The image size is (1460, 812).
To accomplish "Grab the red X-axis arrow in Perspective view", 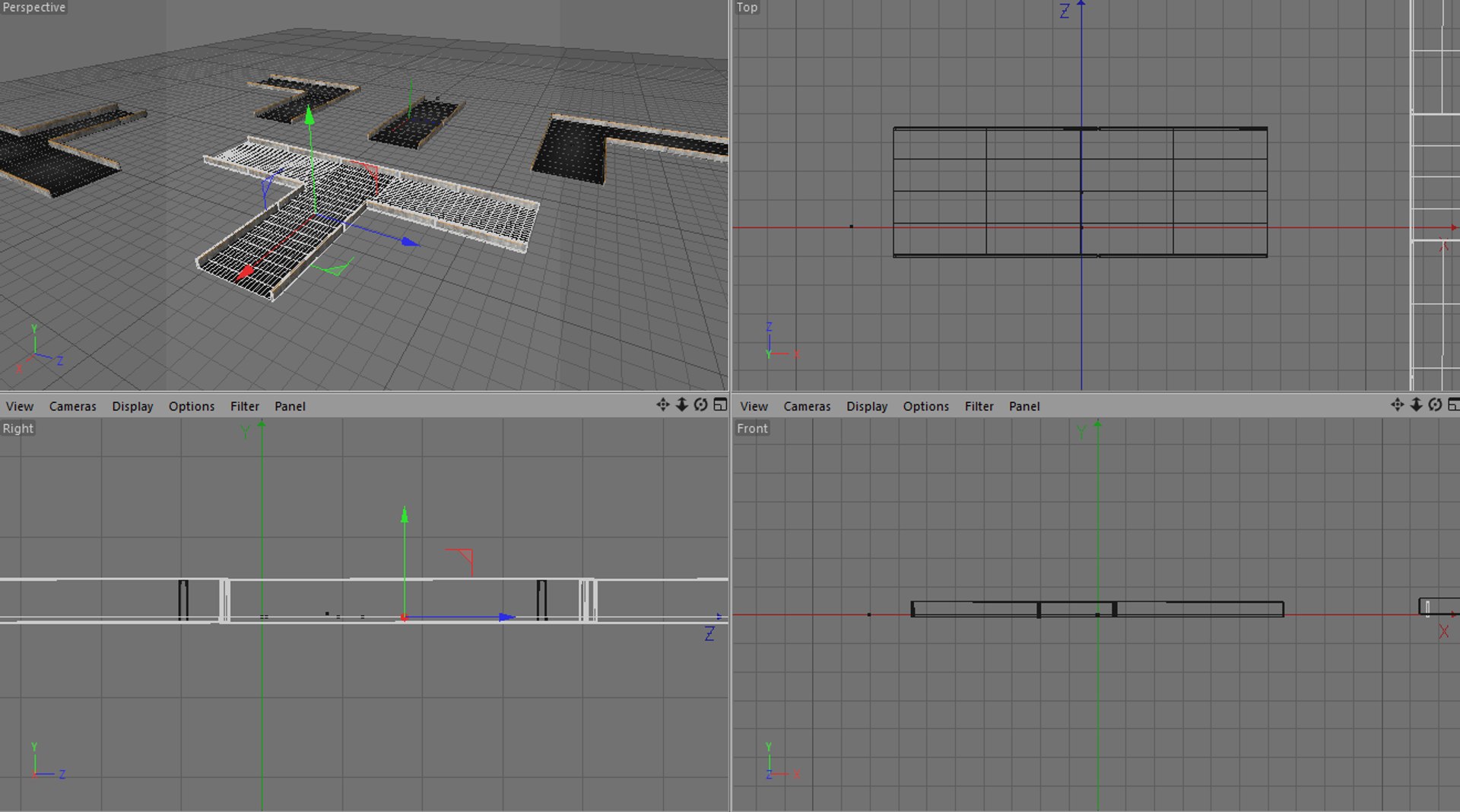I will [x=245, y=272].
